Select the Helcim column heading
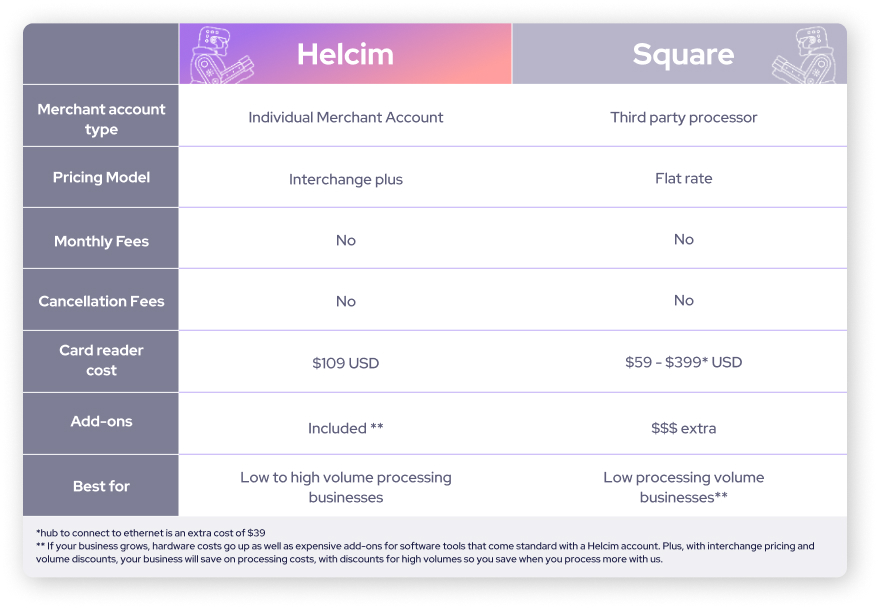The height and width of the screenshot is (609, 878). tap(345, 54)
